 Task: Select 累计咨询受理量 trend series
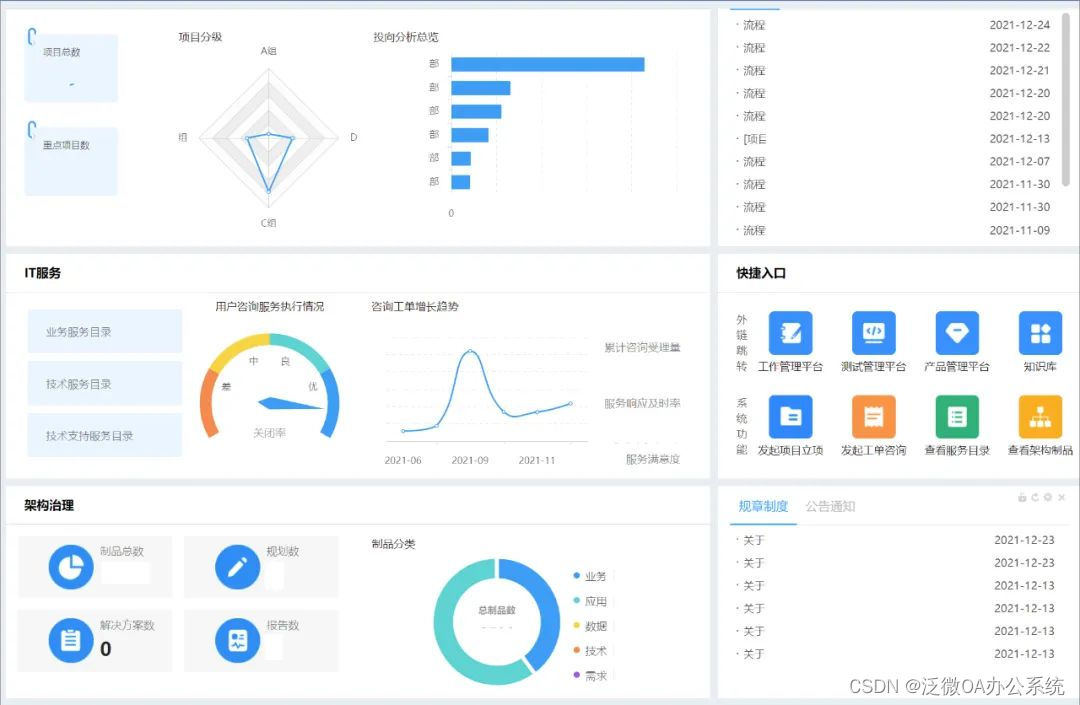tap(643, 348)
